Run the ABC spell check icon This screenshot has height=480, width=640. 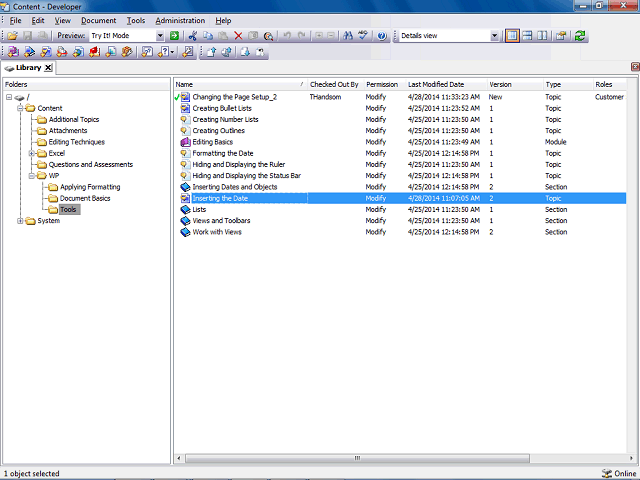coord(363,36)
